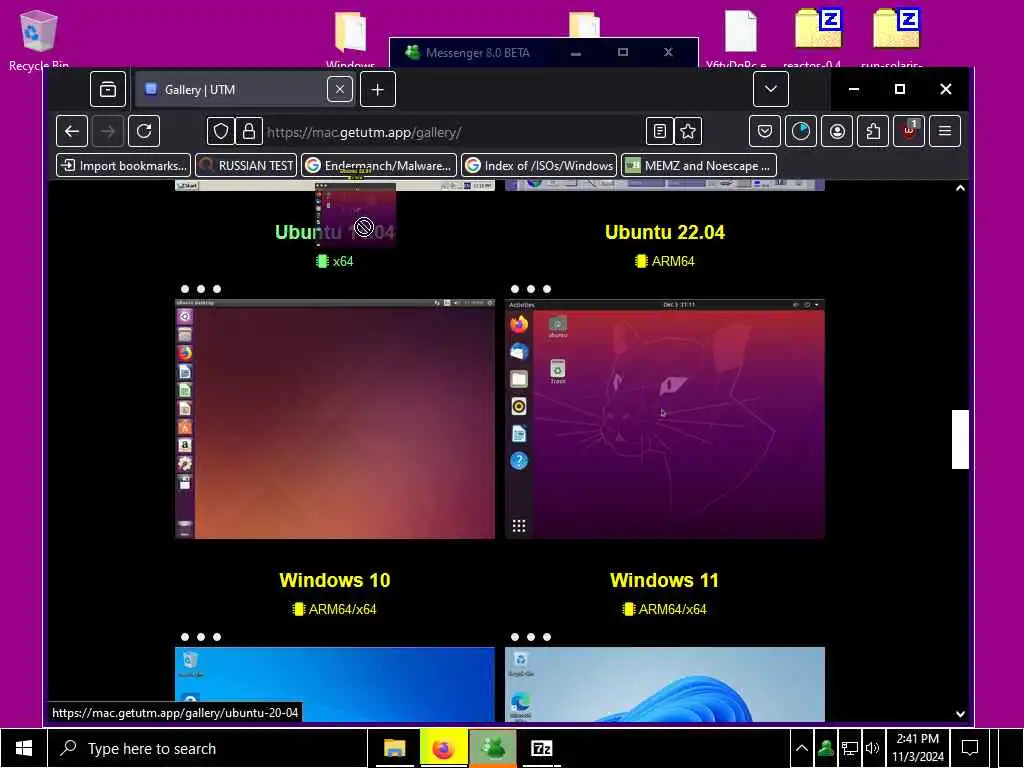Viewport: 1024px width, 768px height.
Task: Open the RUSSIAN TEST bookmark
Action: click(246, 165)
